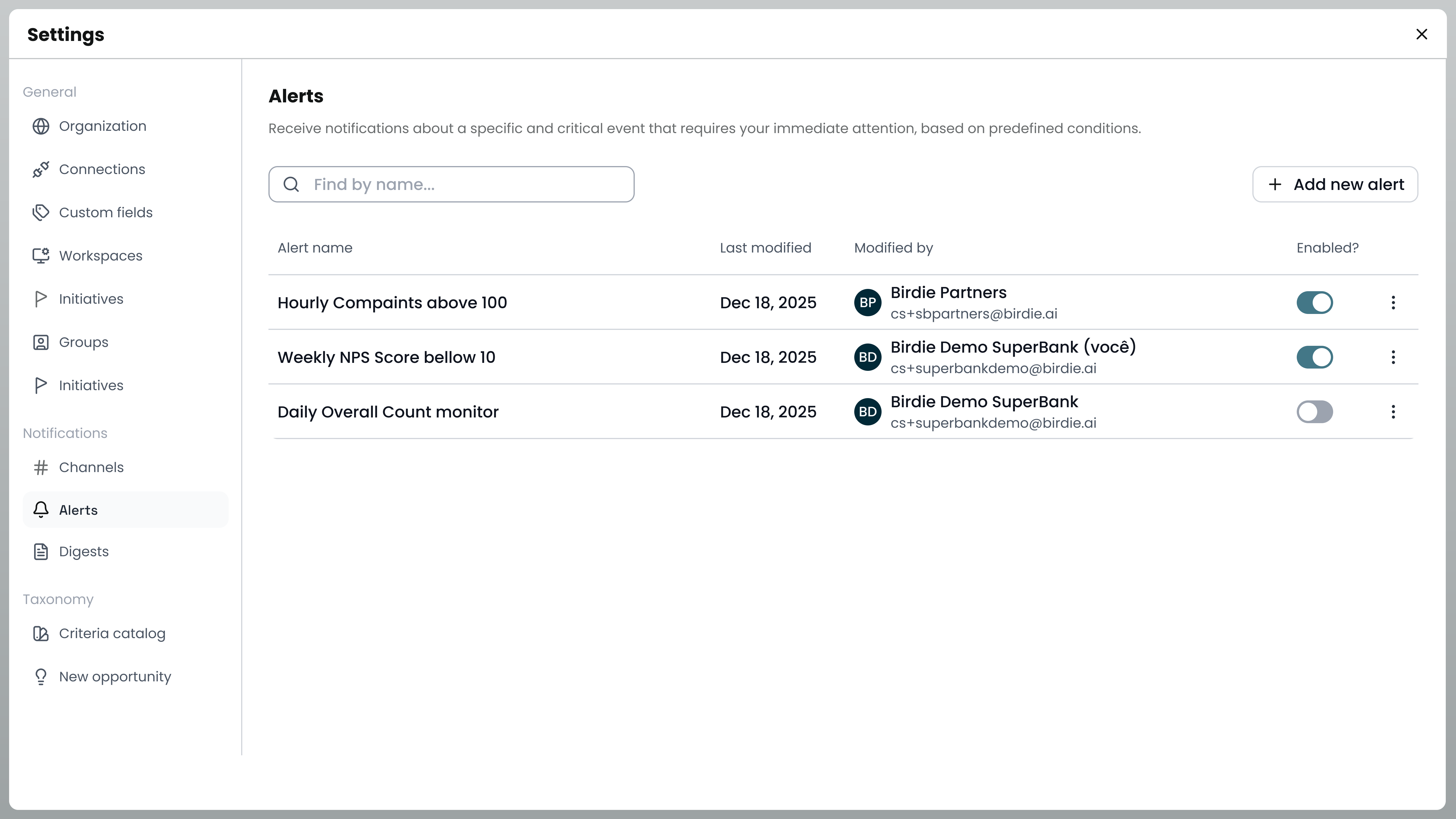Open options menu for Hourly Compaints alert
Viewport: 1456px width, 819px height.
[1393, 302]
